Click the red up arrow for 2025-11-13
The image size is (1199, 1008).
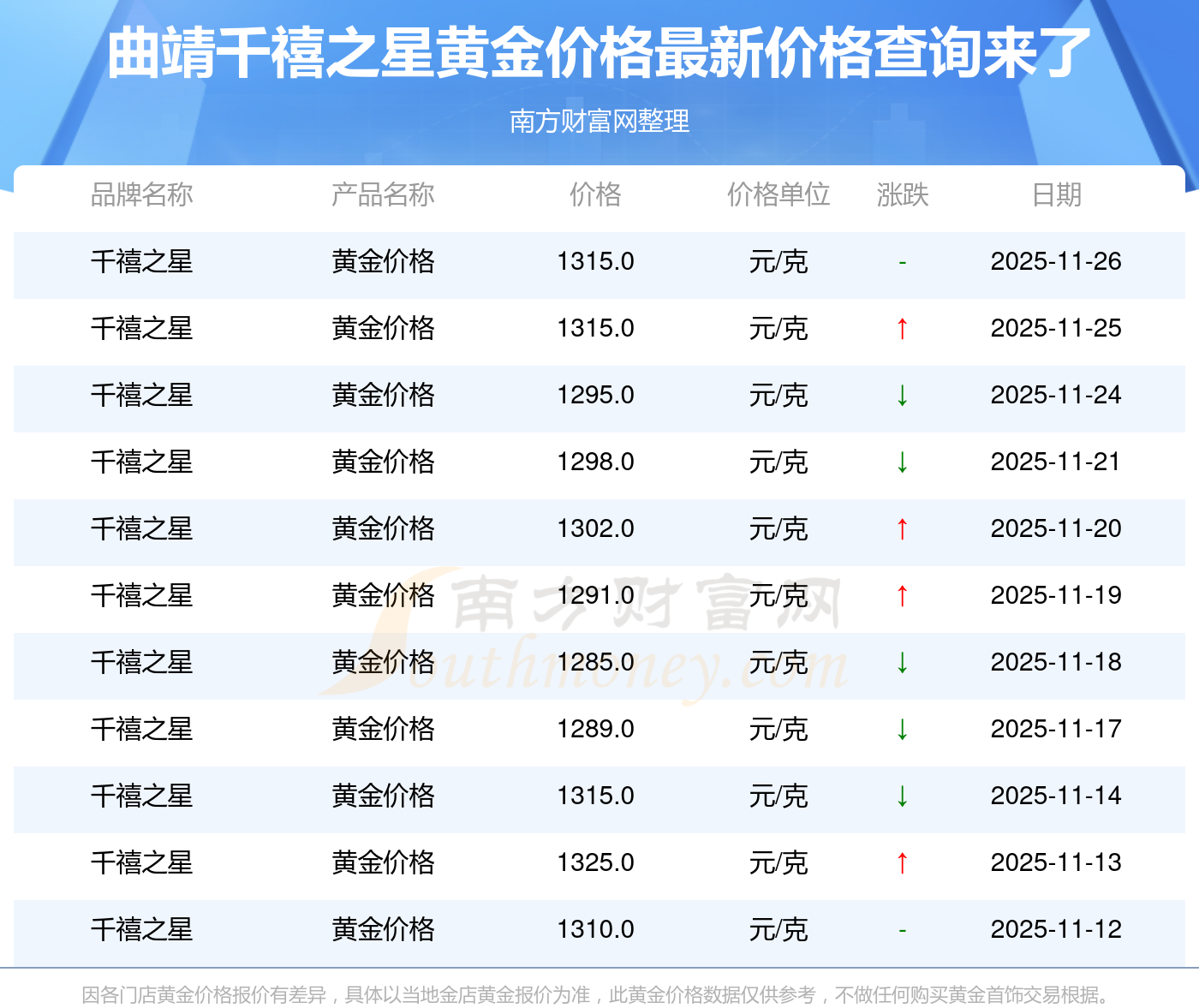tap(902, 862)
